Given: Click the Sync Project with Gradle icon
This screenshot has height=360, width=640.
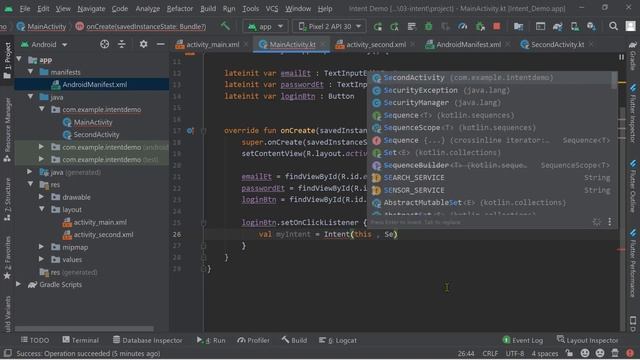Looking at the screenshot, I should (x=558, y=27).
